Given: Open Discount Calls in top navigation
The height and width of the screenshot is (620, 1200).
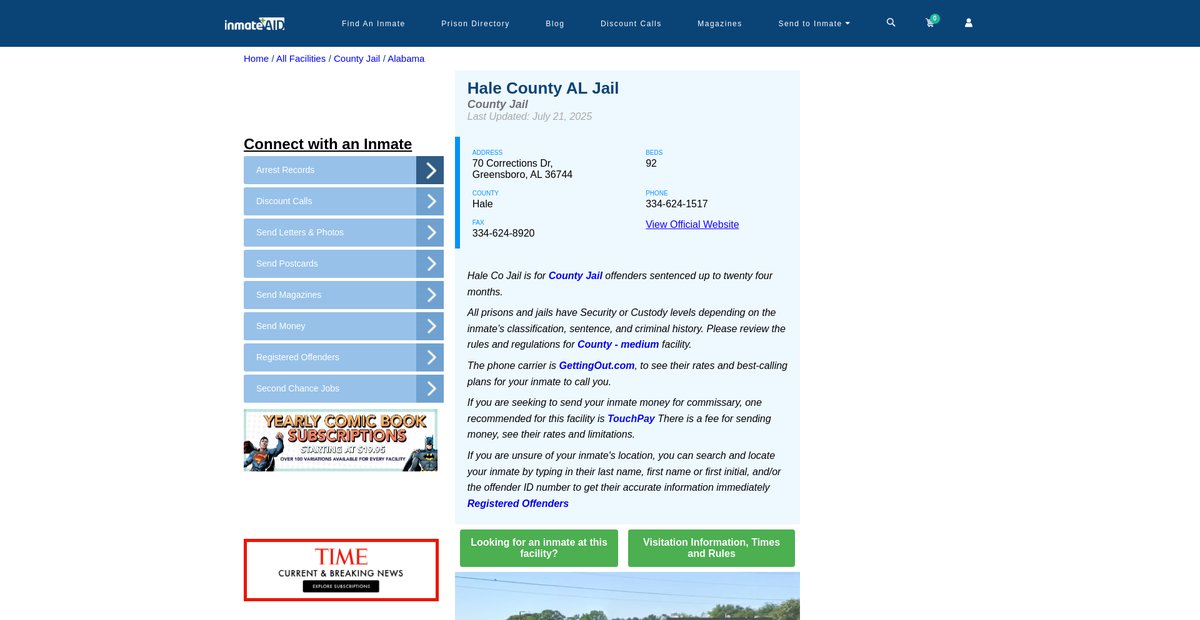Looking at the screenshot, I should click(x=631, y=23).
